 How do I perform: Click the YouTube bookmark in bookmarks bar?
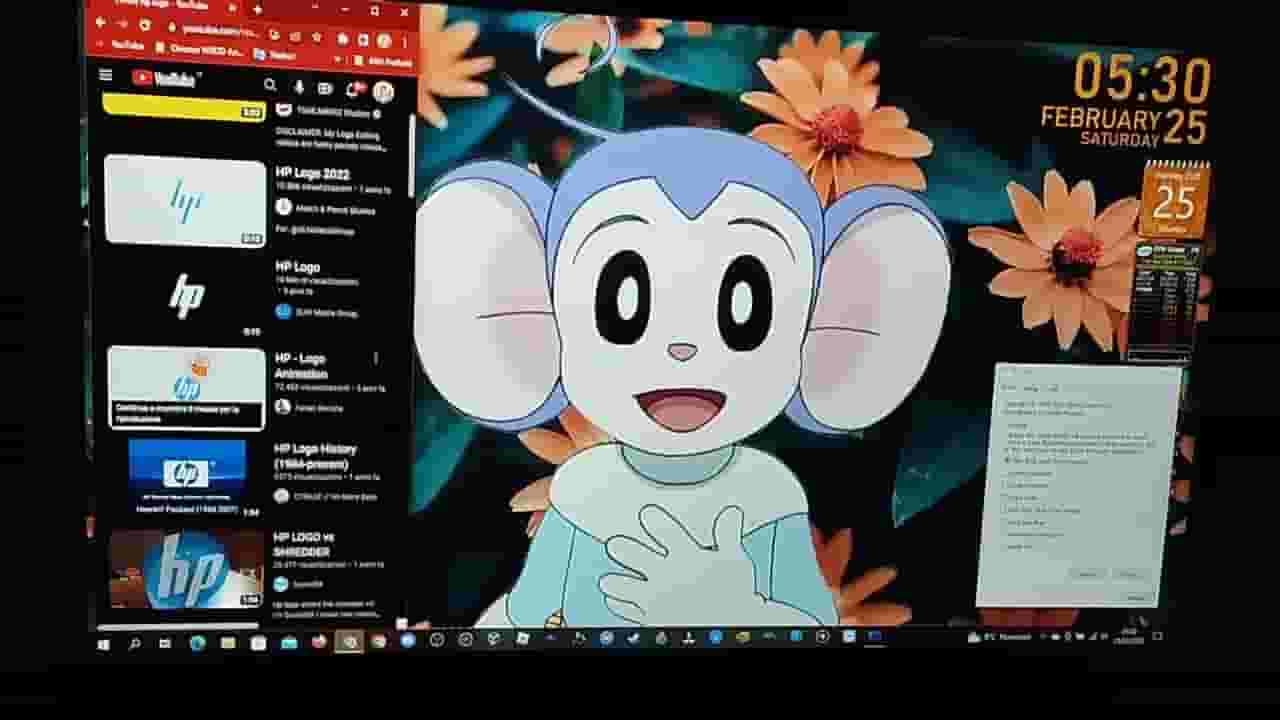click(x=121, y=46)
